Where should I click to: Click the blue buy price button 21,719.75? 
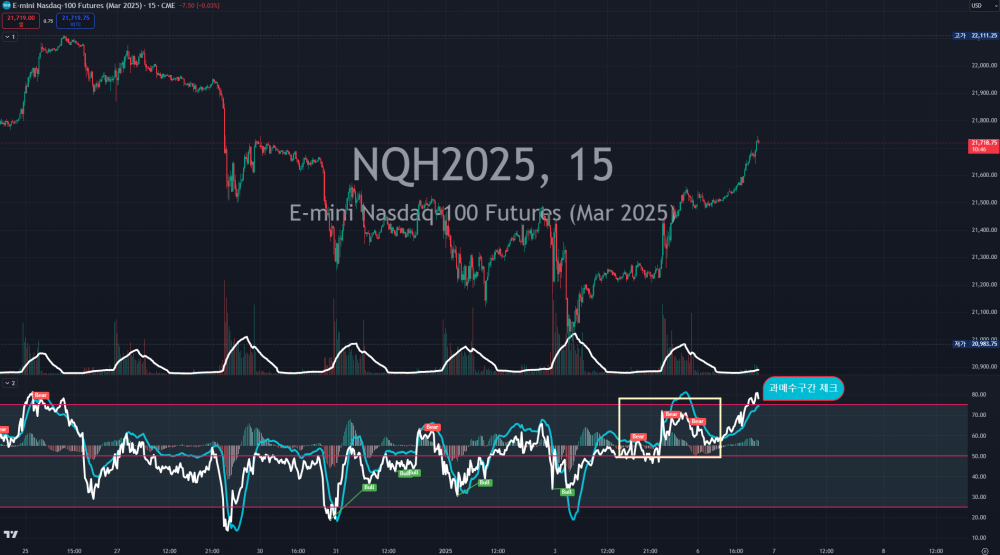(x=74, y=20)
